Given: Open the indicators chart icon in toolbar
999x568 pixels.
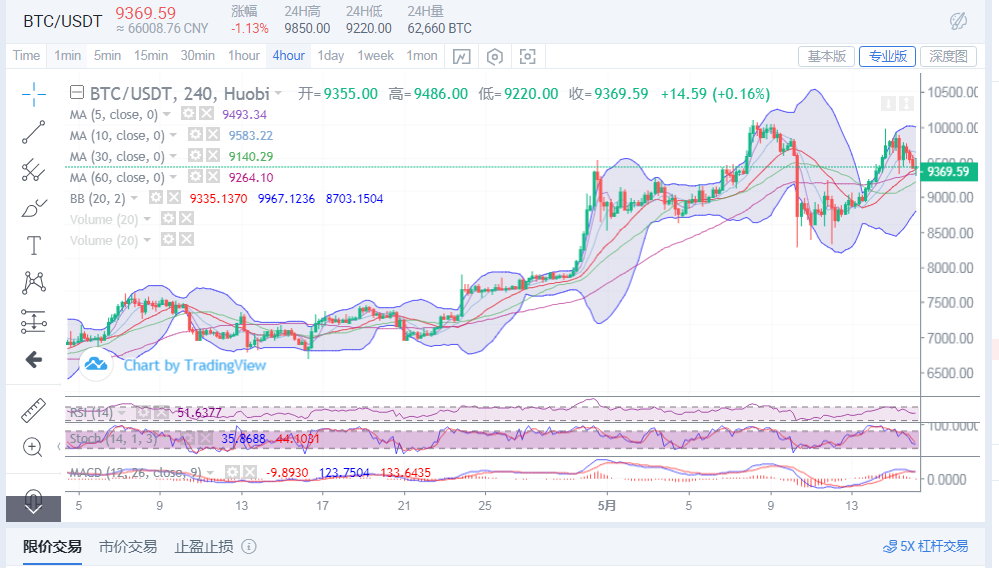Looking at the screenshot, I should [460, 56].
